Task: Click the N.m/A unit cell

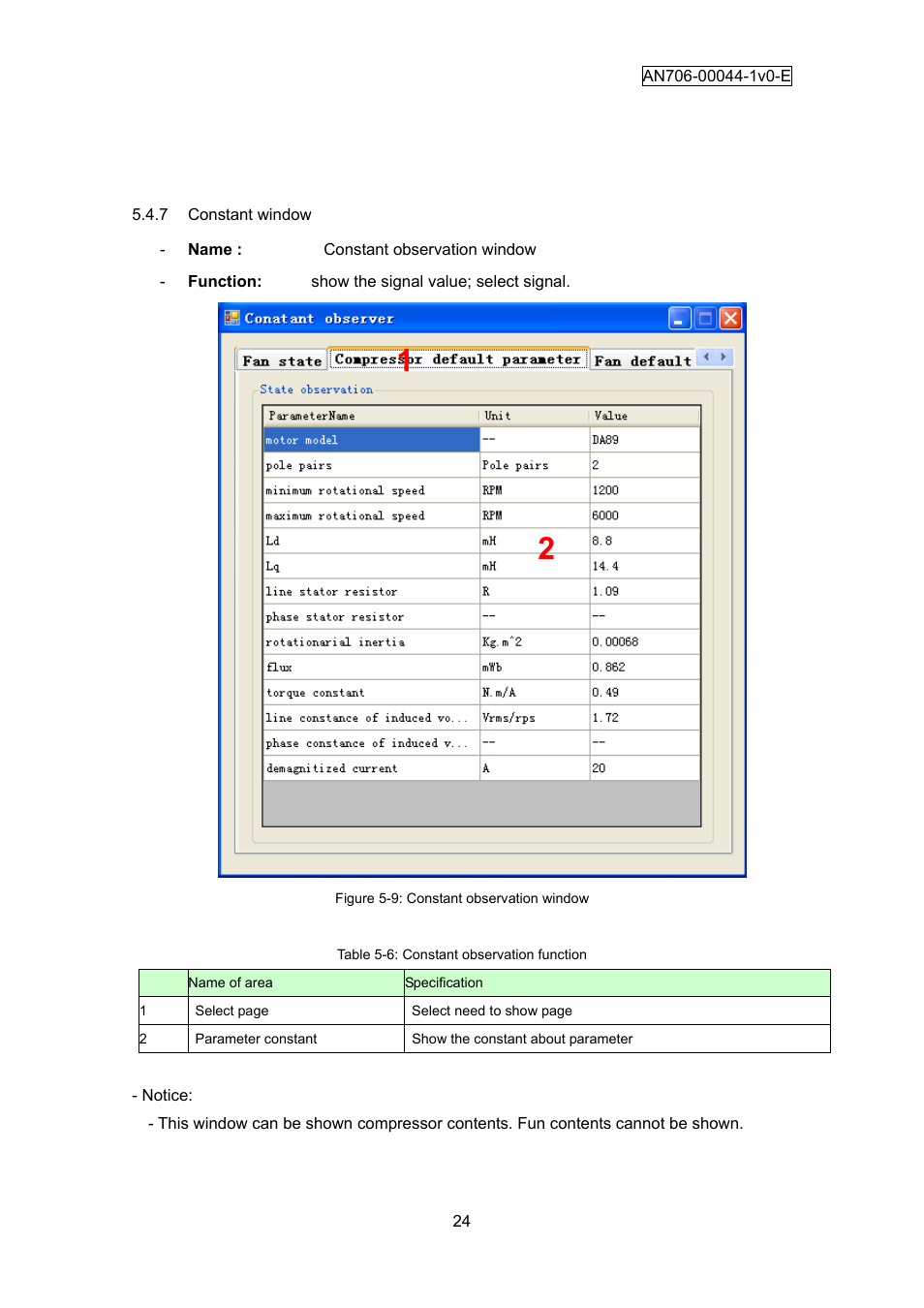Action: pyautogui.click(x=535, y=692)
